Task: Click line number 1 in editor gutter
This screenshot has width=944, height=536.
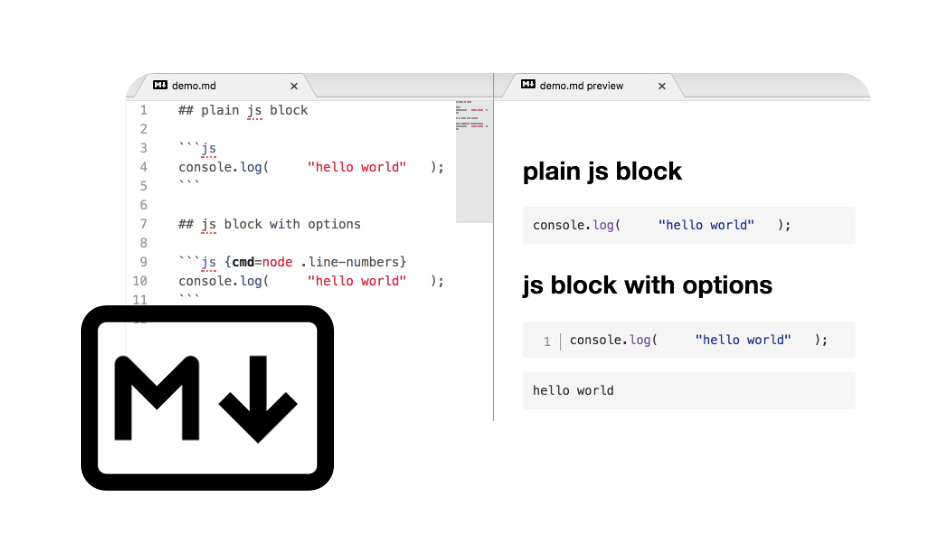Action: tap(143, 110)
